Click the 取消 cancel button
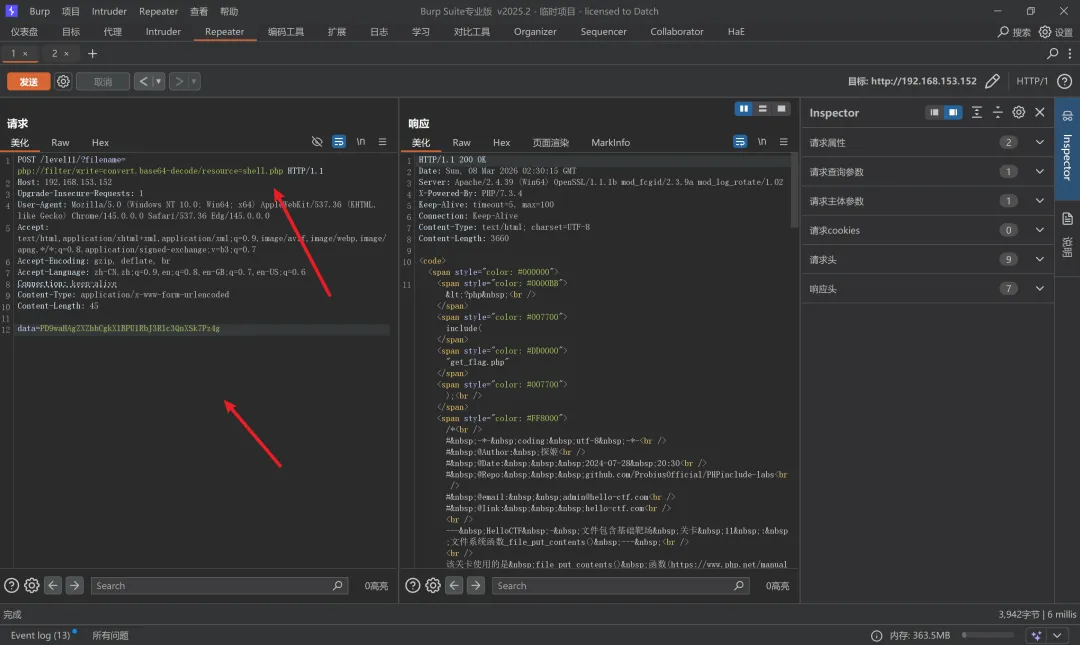 [x=103, y=81]
